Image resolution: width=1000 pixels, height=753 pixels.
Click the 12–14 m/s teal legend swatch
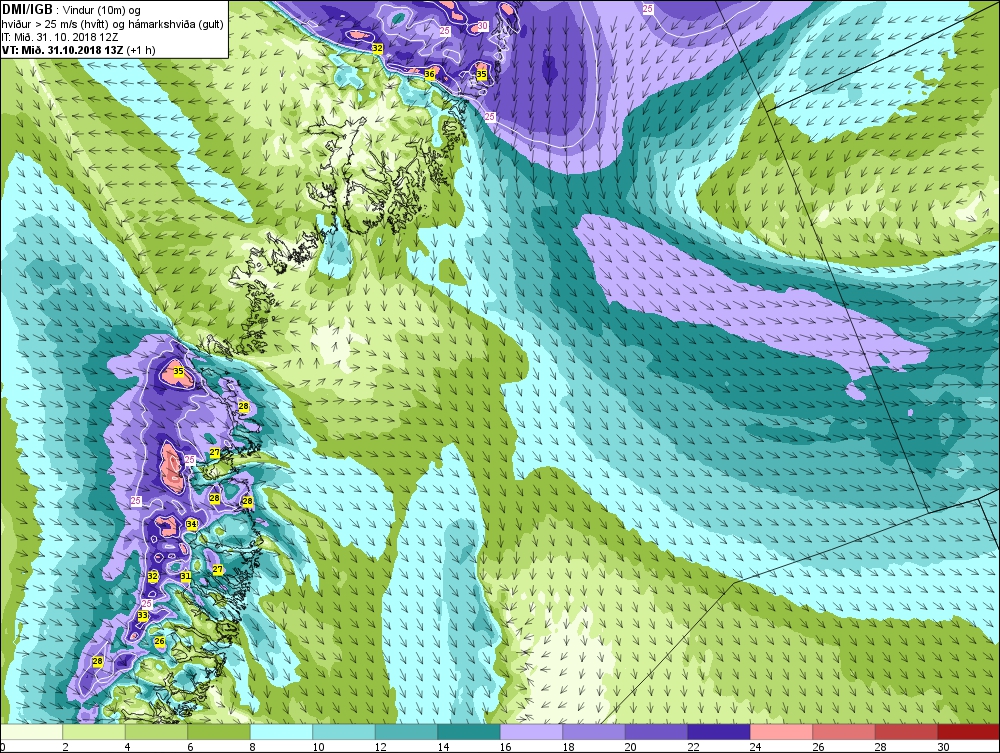click(x=406, y=731)
